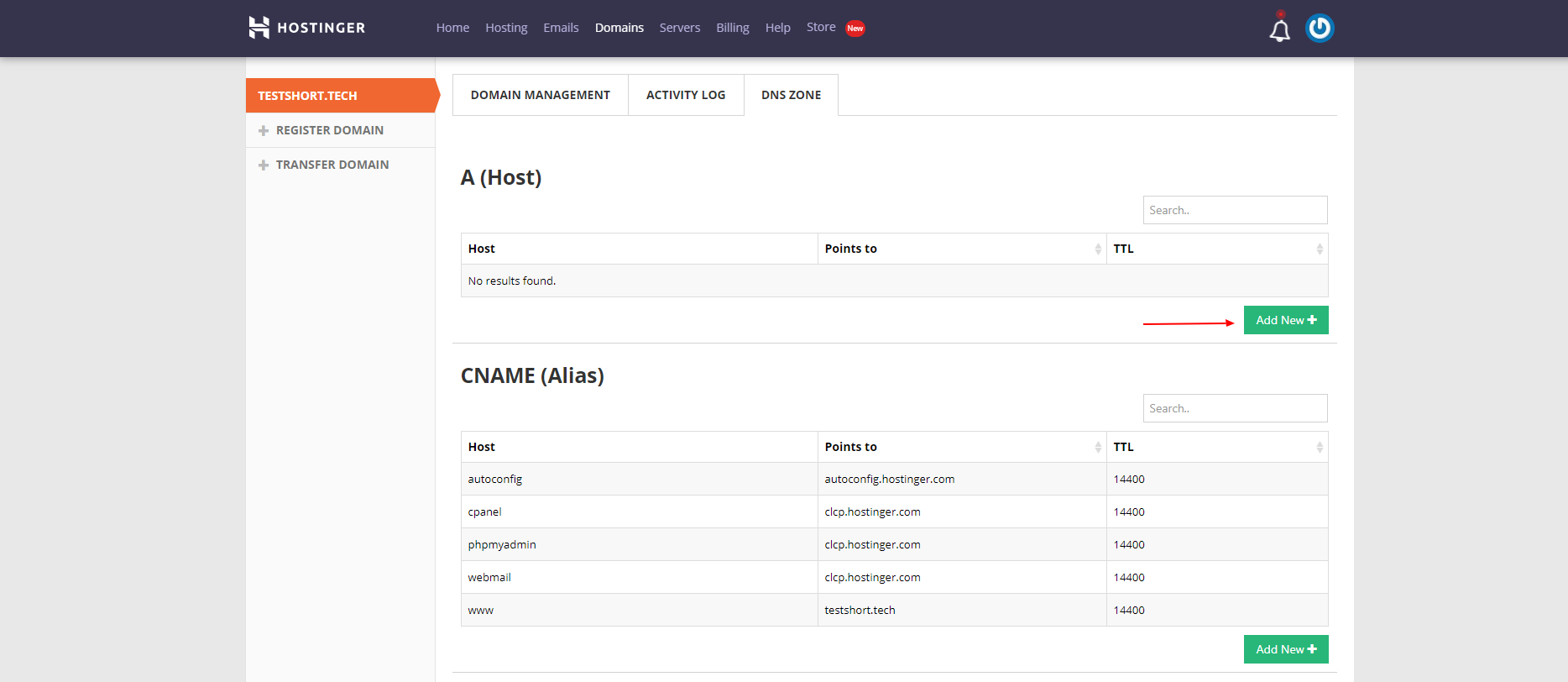
Task: Click clcp.hostinger.com in webmail row
Action: pos(872,577)
